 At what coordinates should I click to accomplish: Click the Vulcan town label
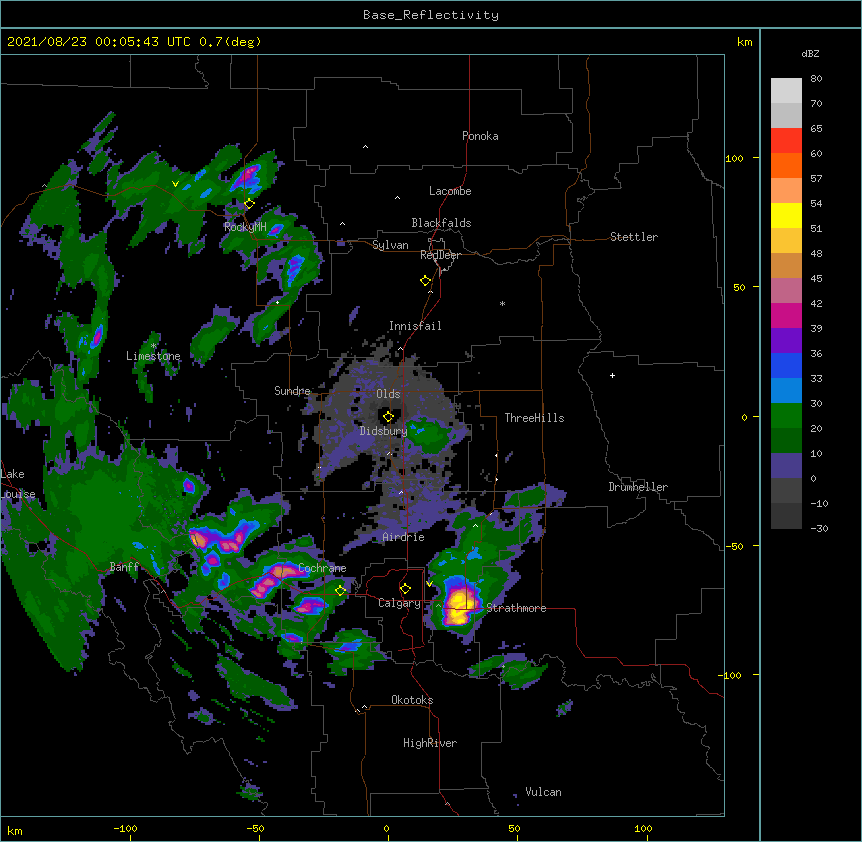tap(543, 792)
